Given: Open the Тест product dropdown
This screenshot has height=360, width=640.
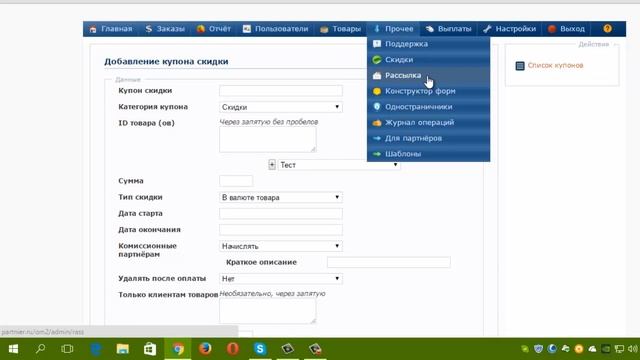Looking at the screenshot, I should (x=339, y=165).
